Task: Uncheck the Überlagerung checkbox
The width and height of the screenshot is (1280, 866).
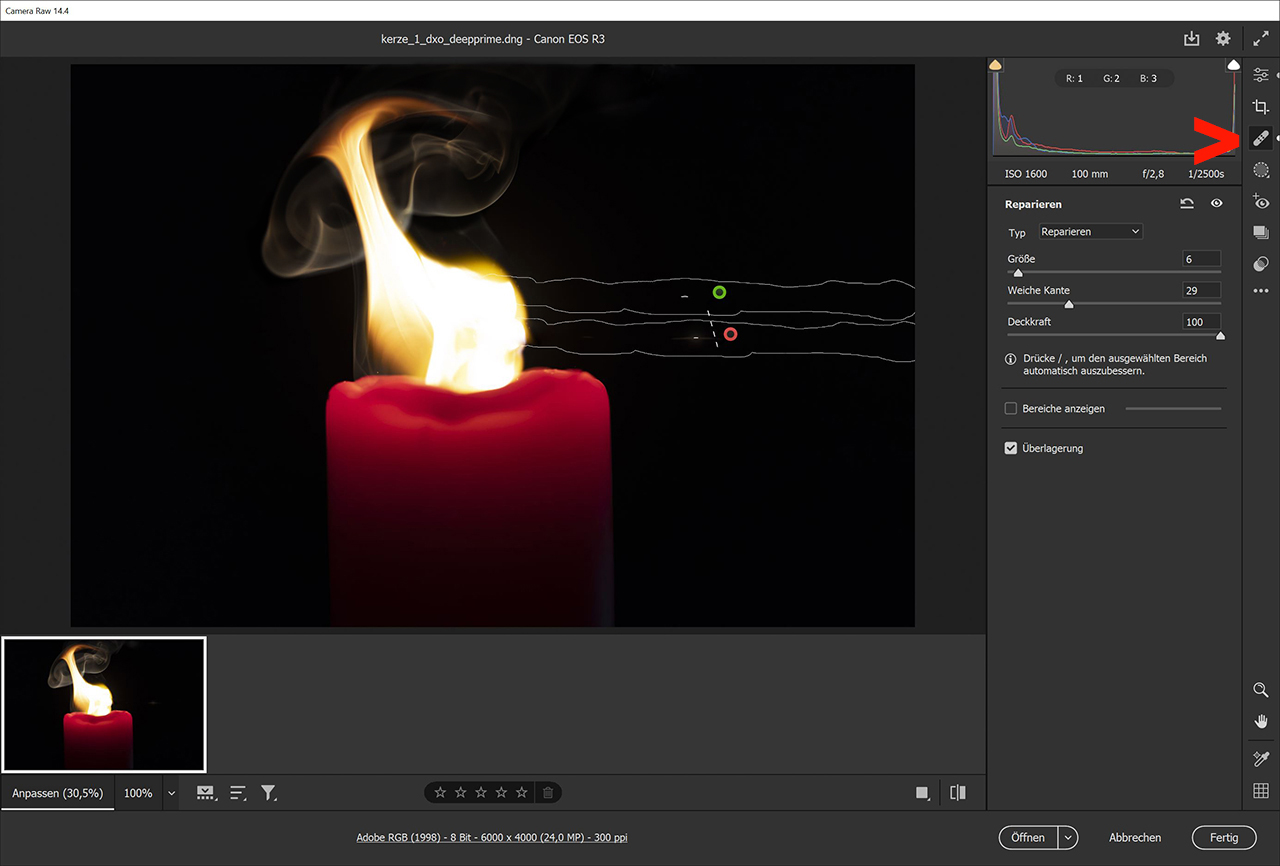Action: point(1011,449)
